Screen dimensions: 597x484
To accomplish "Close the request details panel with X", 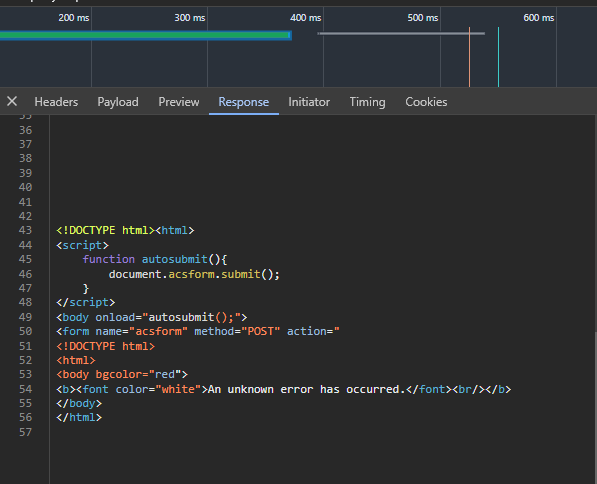I will tap(12, 101).
